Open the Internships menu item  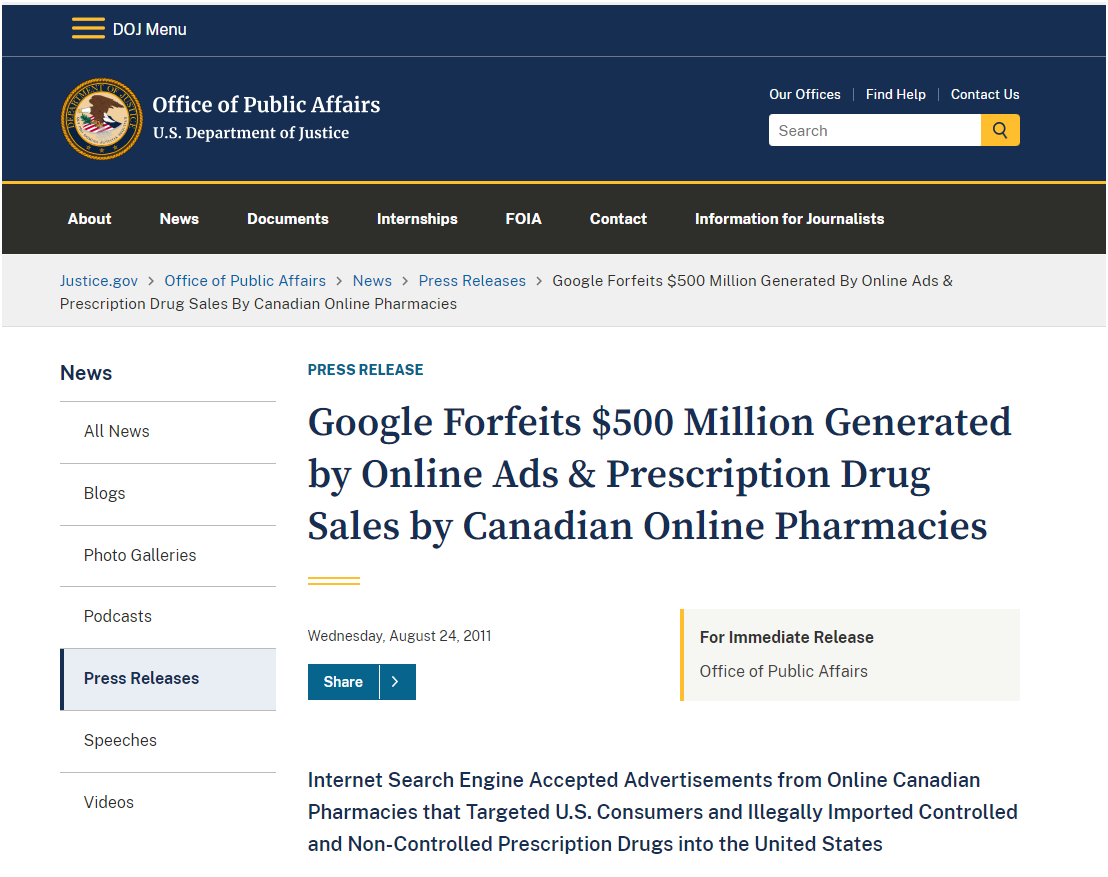coord(417,219)
